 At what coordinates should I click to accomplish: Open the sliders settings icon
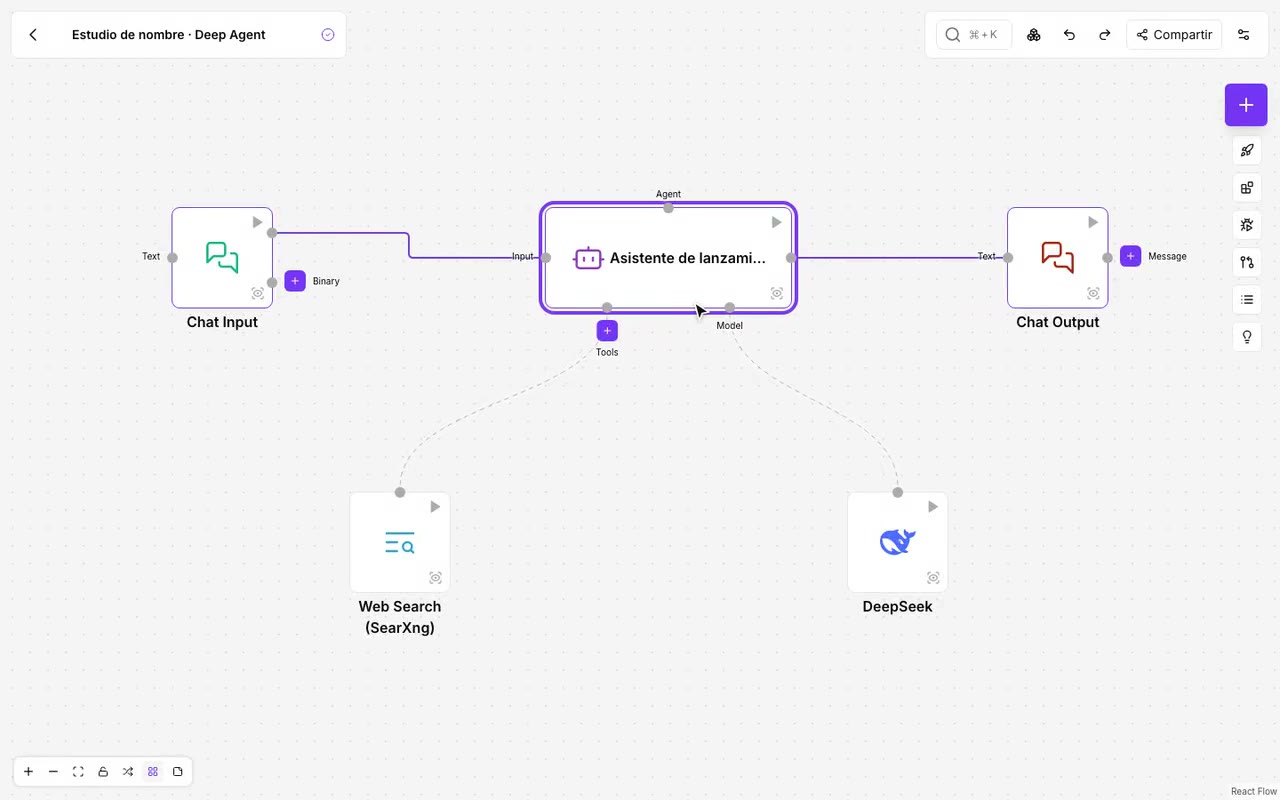click(1244, 35)
